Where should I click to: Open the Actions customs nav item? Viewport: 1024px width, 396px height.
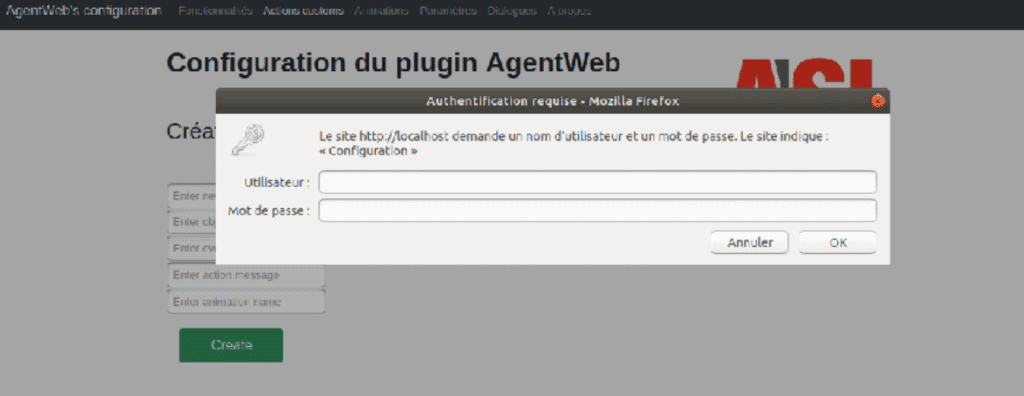(x=303, y=11)
